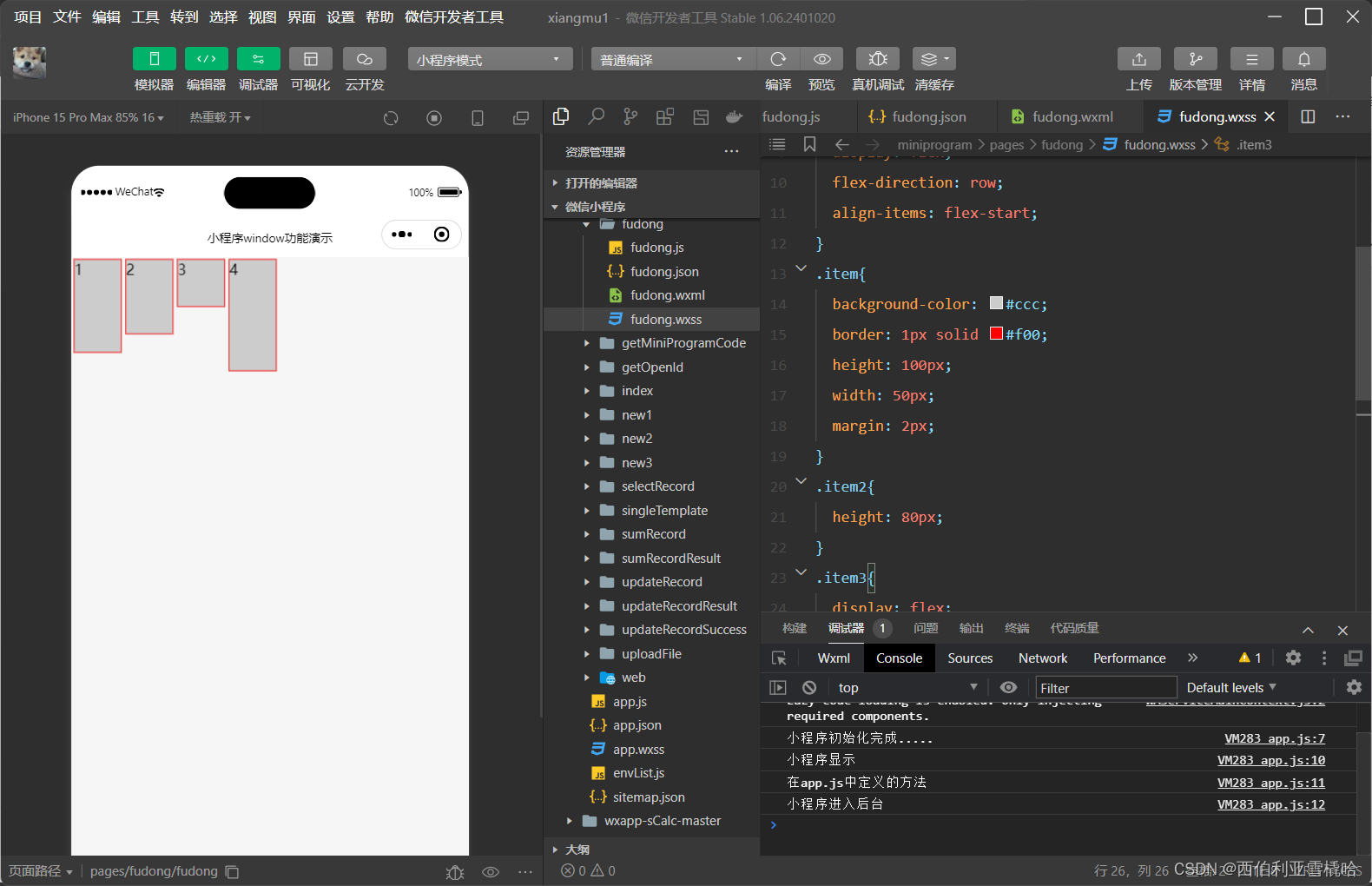Open the 微信开发者工具 menu
Screen dimensions: 1372x886
(454, 17)
